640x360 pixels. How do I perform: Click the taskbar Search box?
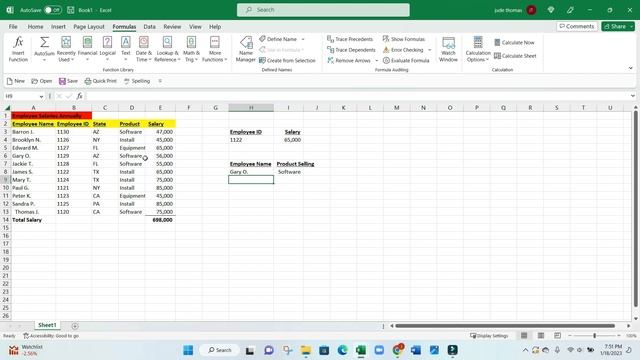click(x=220, y=350)
